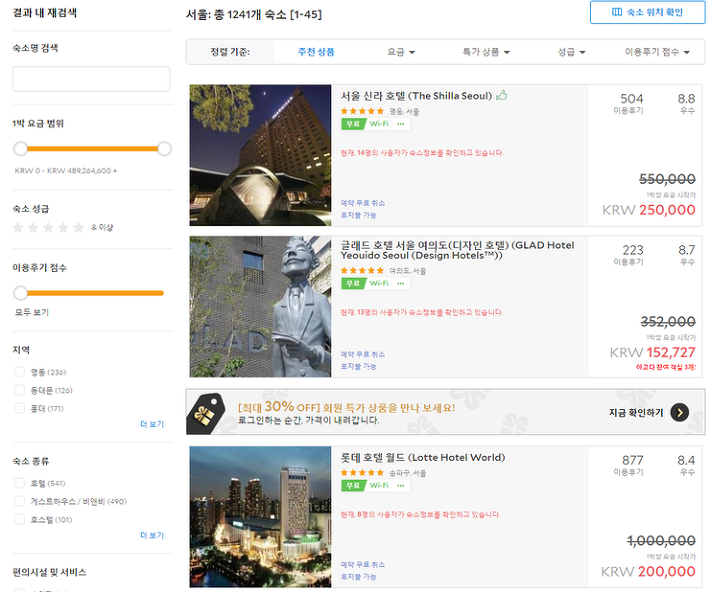
Task: Select first star in 숙소 성급 filter
Action: [18, 227]
